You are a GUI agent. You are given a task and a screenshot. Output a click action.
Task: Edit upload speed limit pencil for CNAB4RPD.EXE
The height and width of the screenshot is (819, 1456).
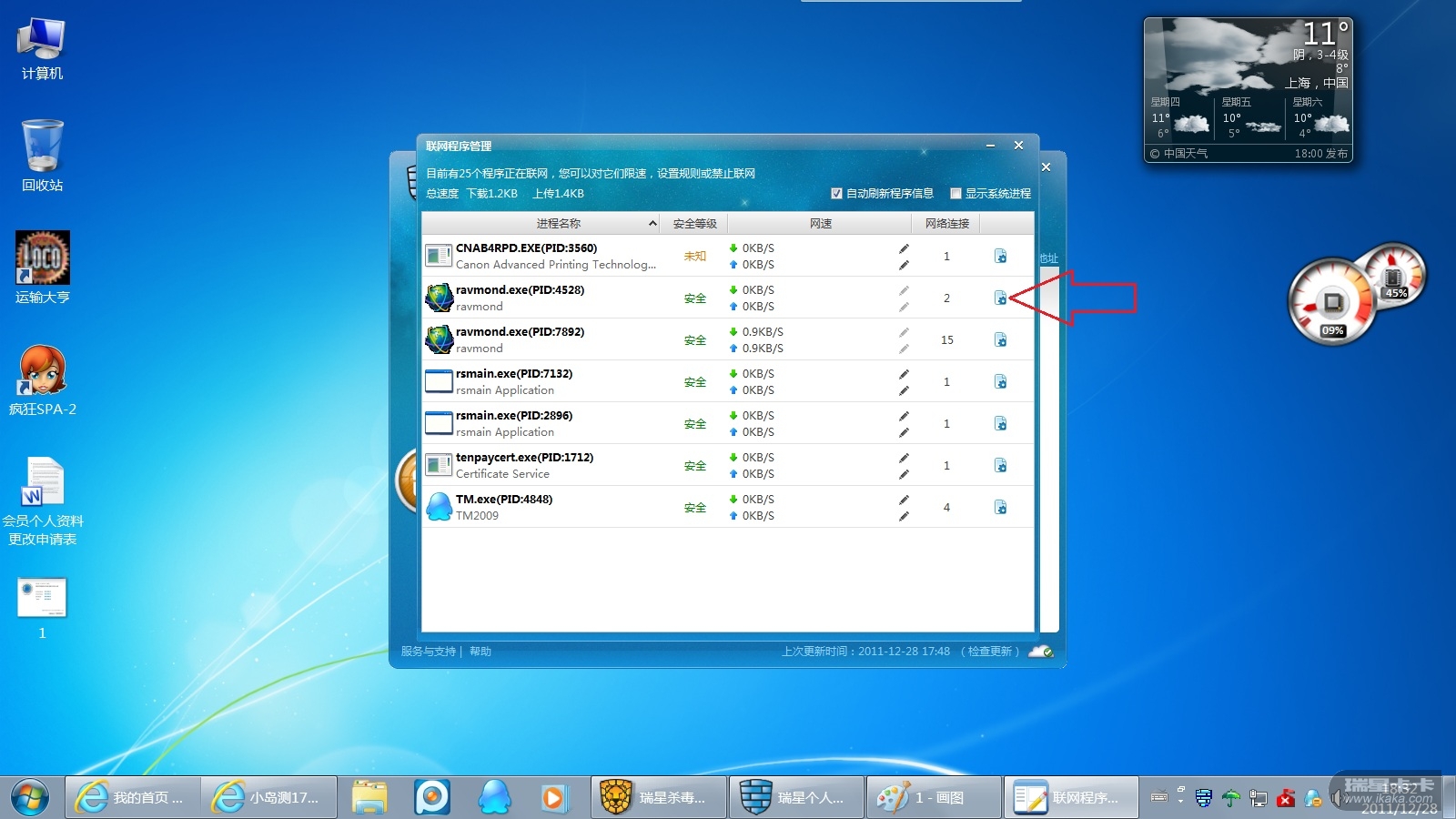(x=904, y=265)
